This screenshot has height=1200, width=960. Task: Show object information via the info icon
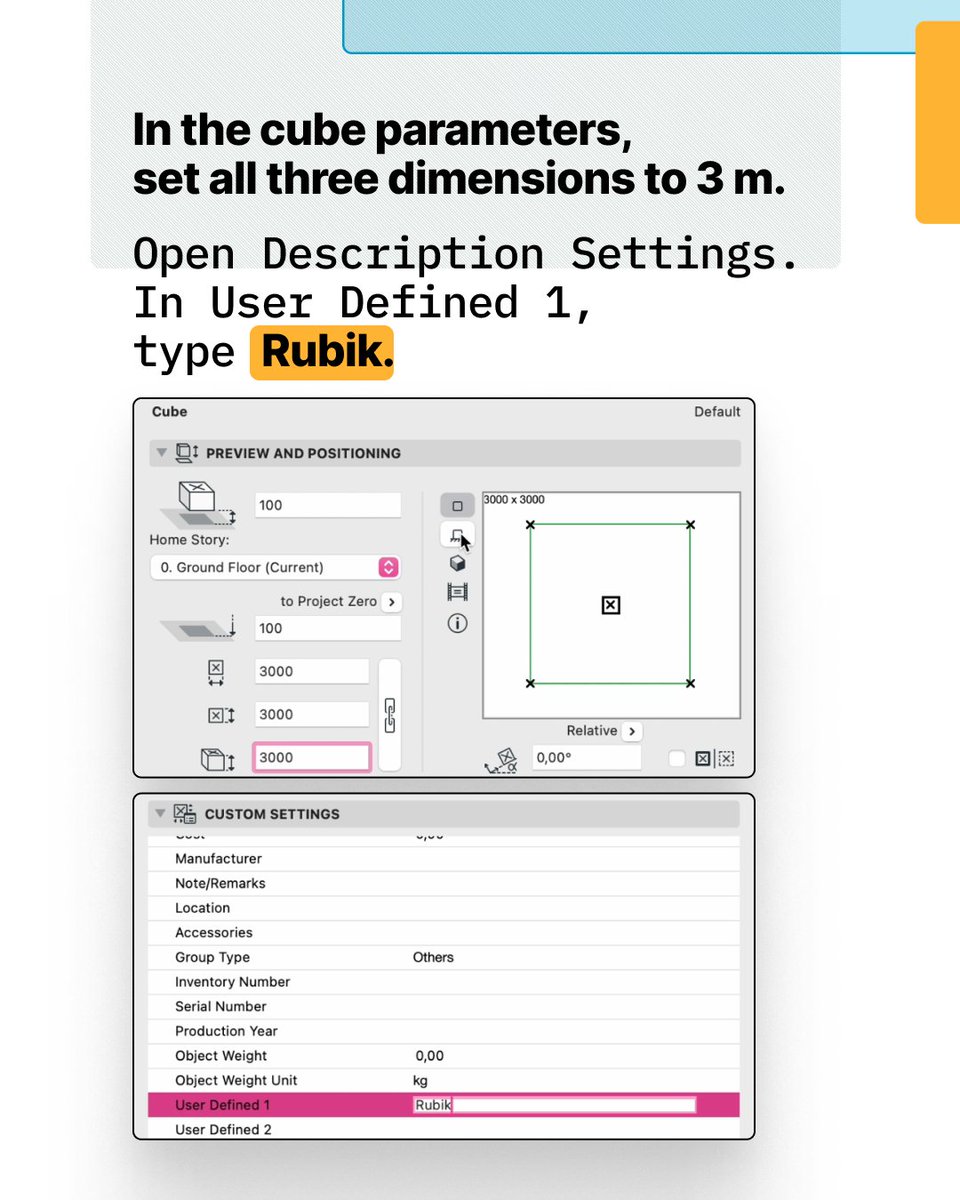click(457, 623)
